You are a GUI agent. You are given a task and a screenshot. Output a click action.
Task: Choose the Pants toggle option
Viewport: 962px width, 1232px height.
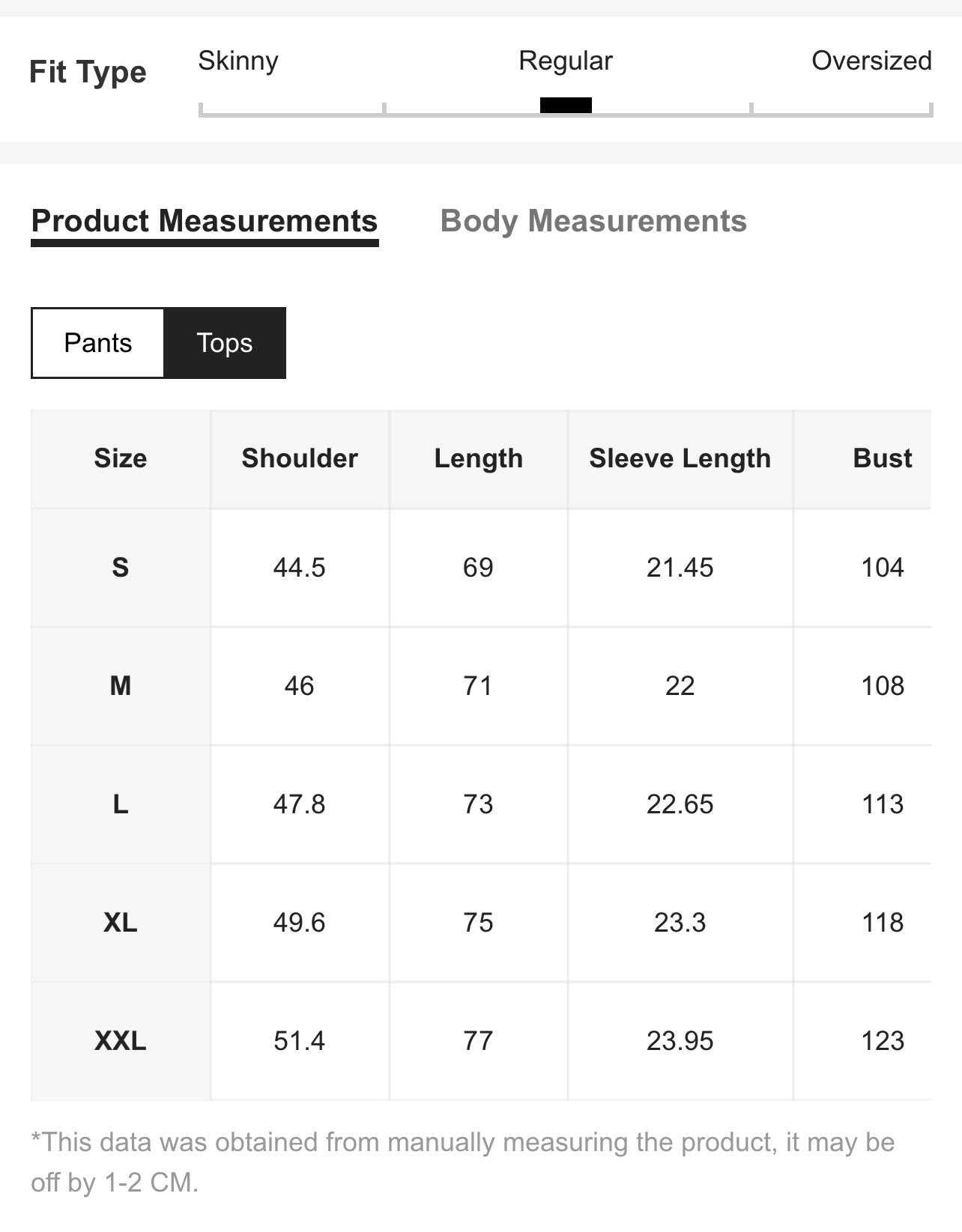[x=97, y=343]
